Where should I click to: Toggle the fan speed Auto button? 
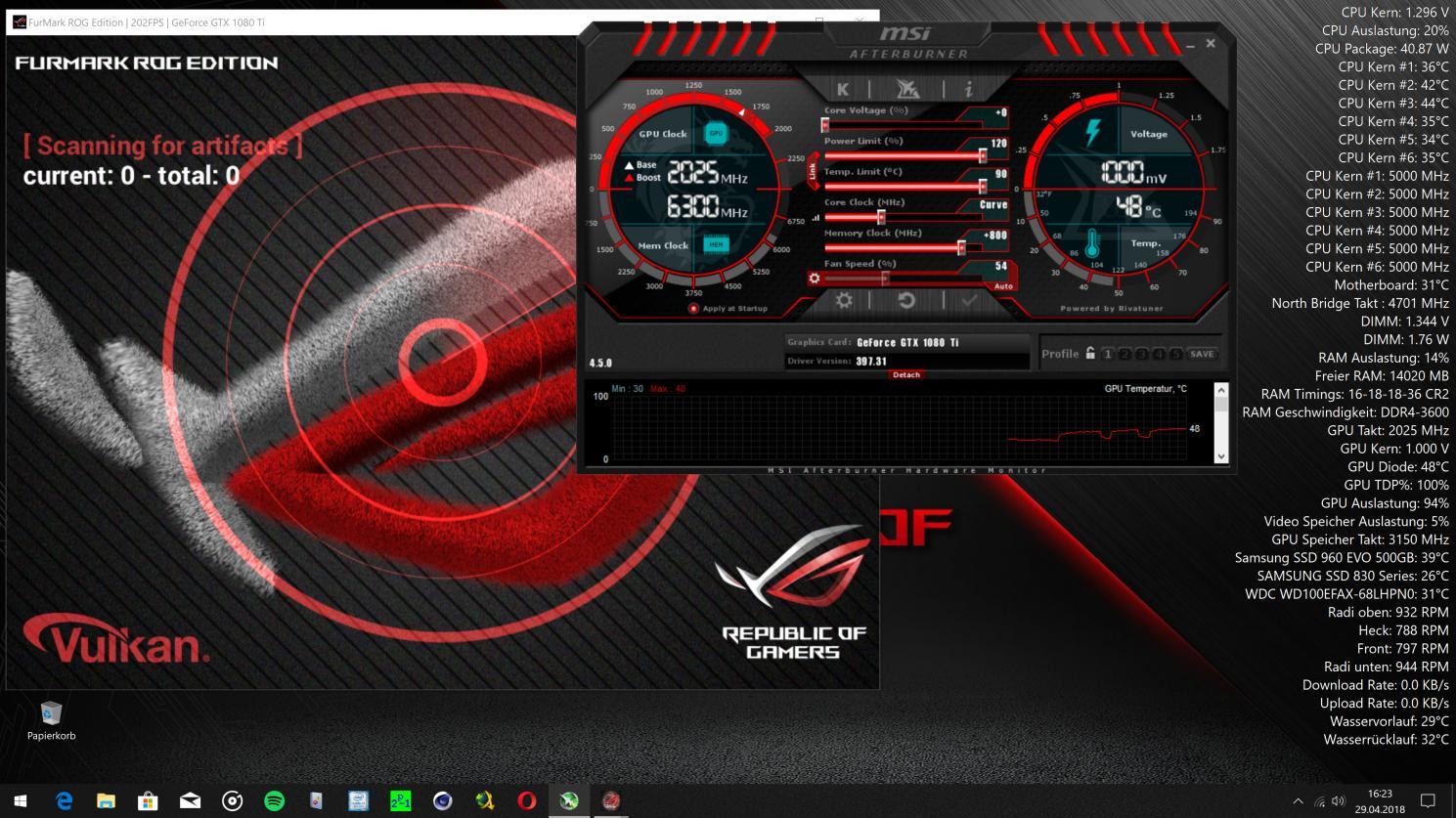pyautogui.click(x=1003, y=286)
